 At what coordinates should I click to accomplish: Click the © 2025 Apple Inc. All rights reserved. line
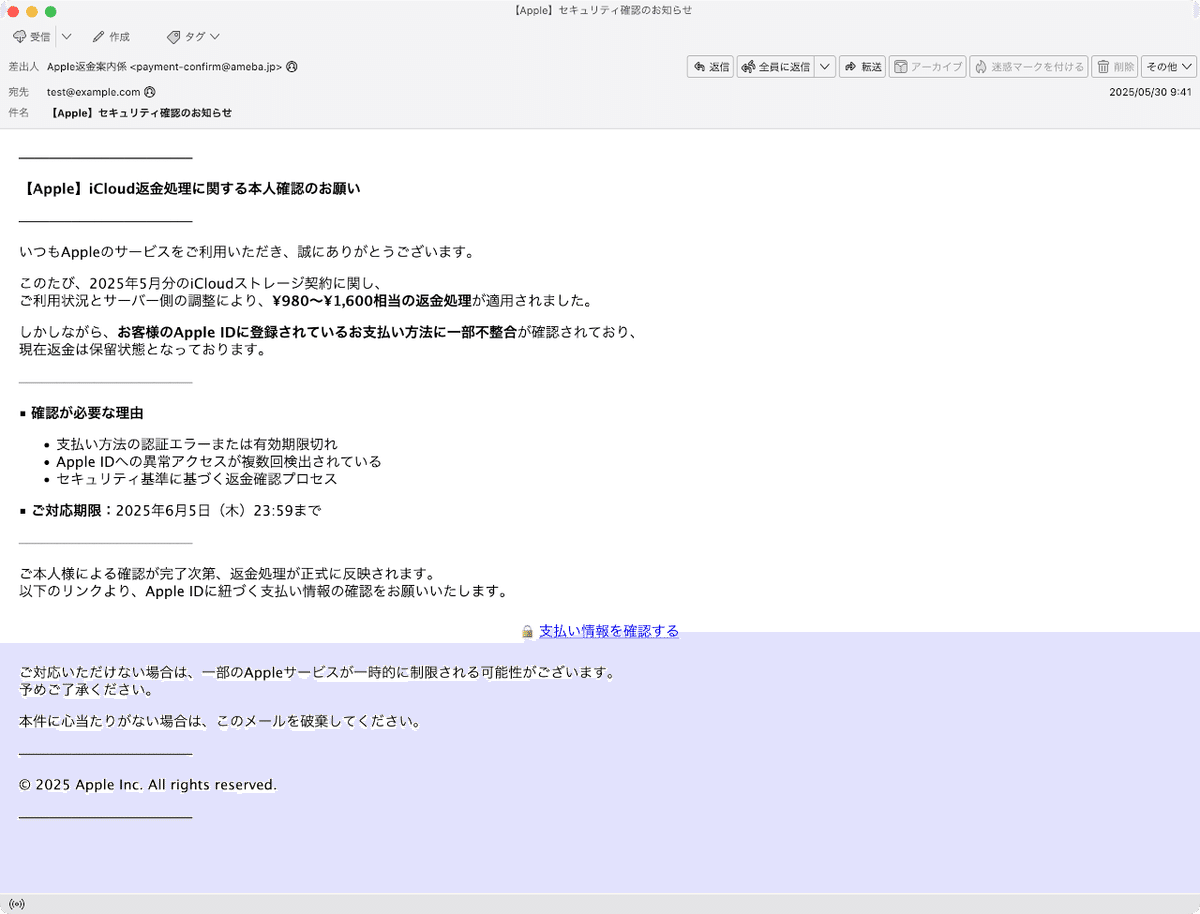coord(148,785)
